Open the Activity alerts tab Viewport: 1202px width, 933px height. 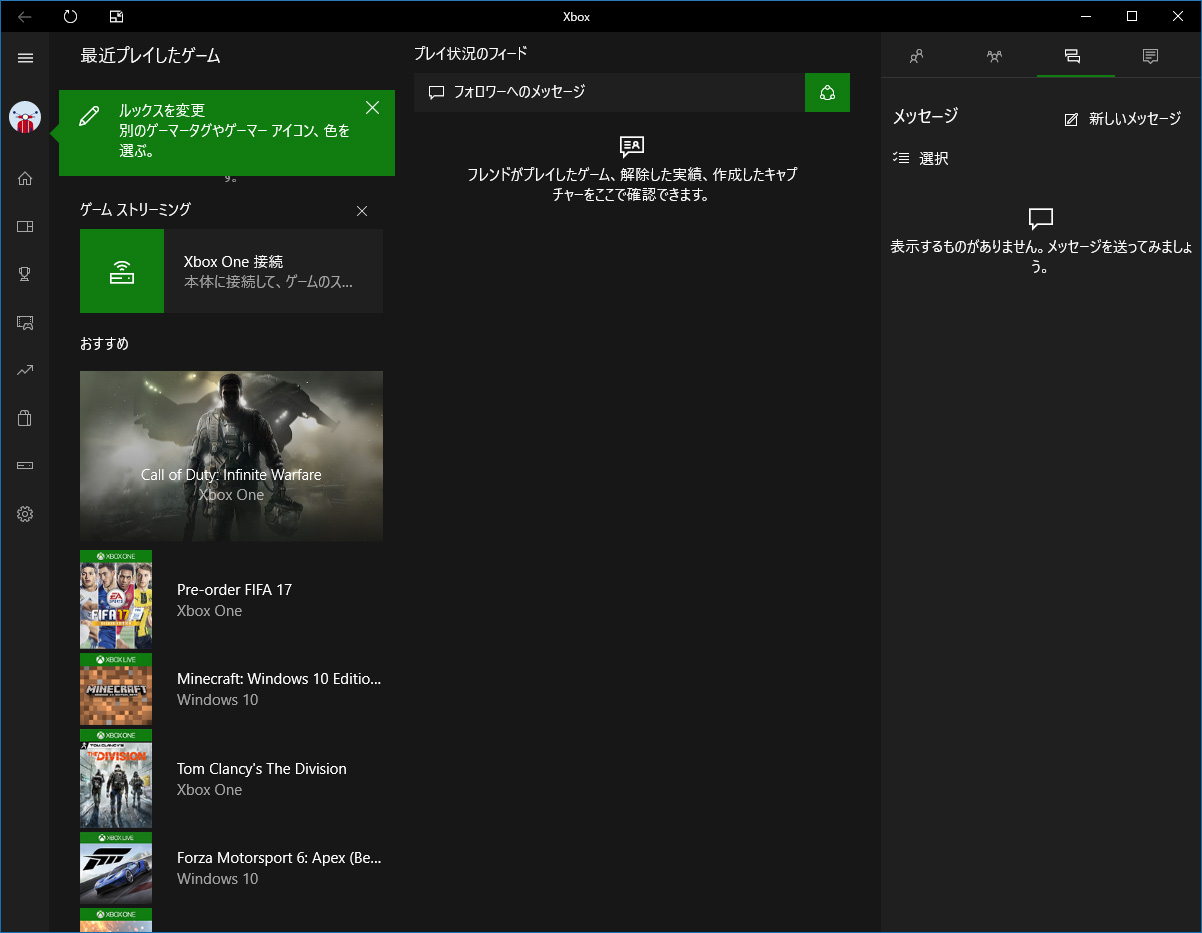[x=1150, y=56]
